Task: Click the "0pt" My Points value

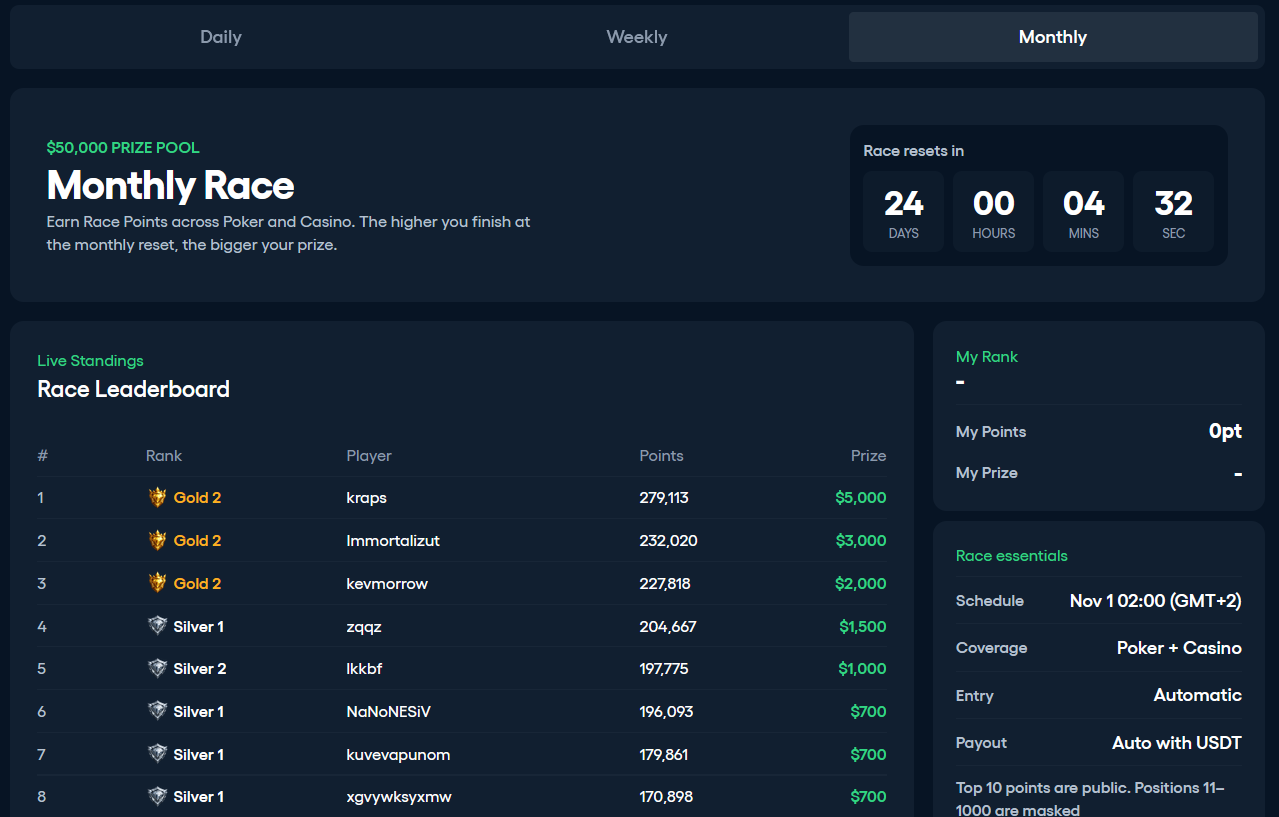Action: [x=1225, y=431]
